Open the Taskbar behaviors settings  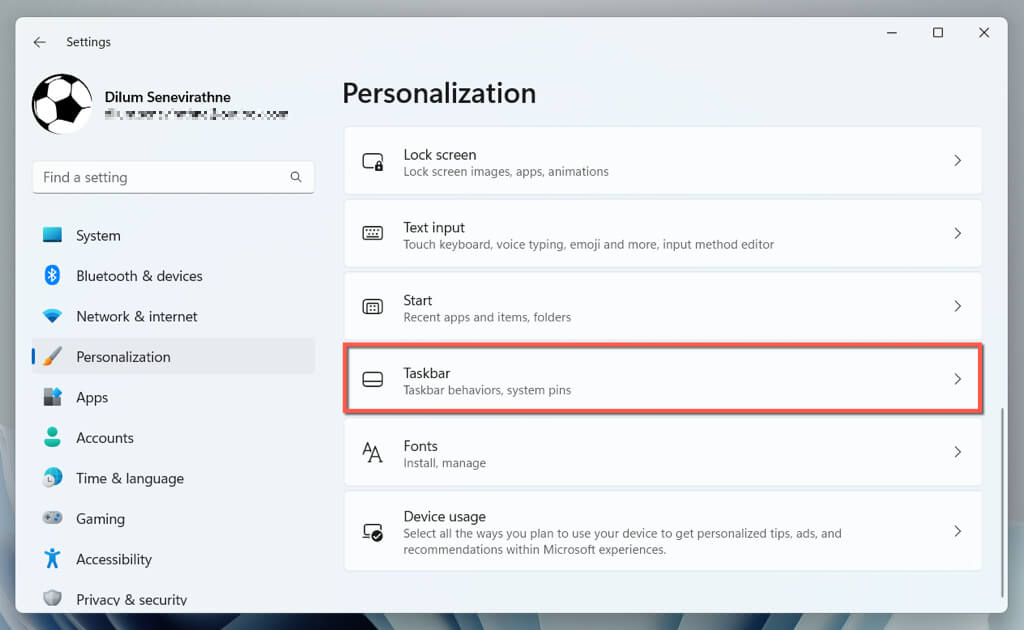(x=662, y=380)
